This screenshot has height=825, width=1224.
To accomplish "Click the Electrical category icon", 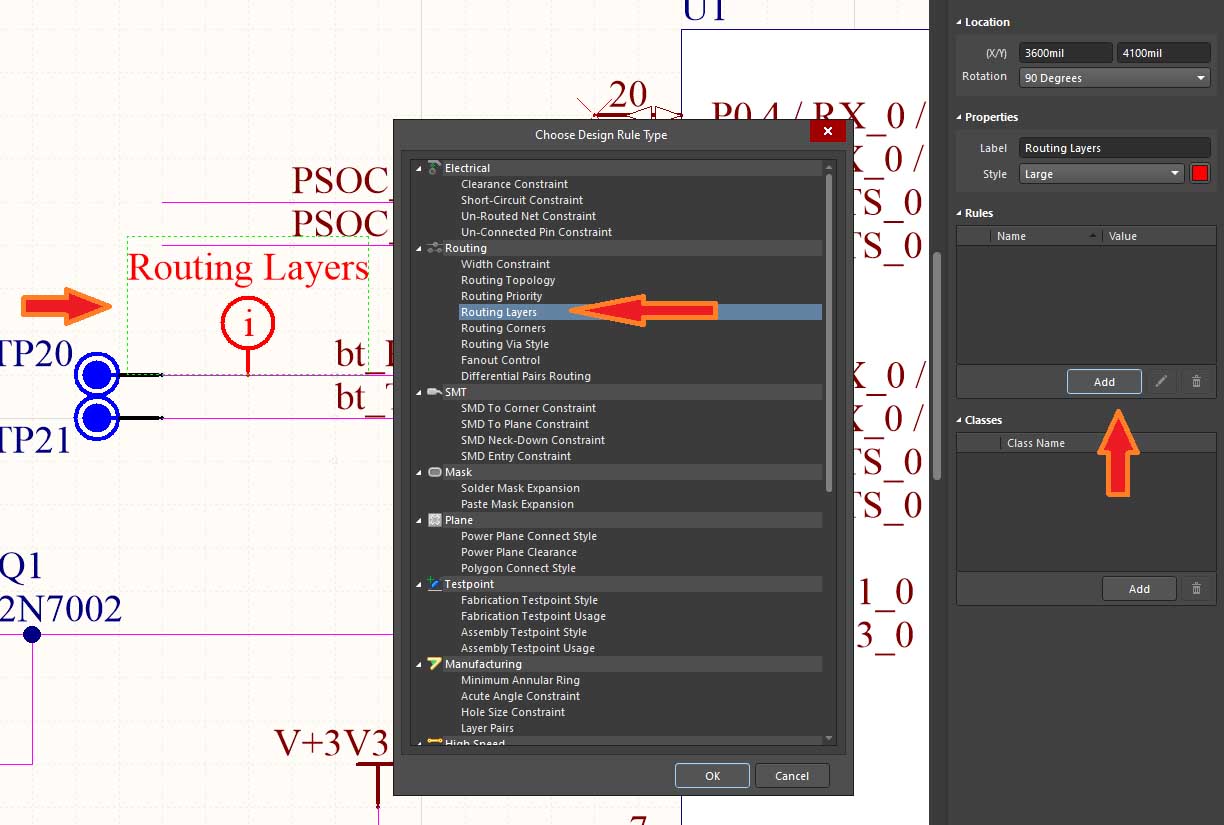I will pyautogui.click(x=434, y=168).
